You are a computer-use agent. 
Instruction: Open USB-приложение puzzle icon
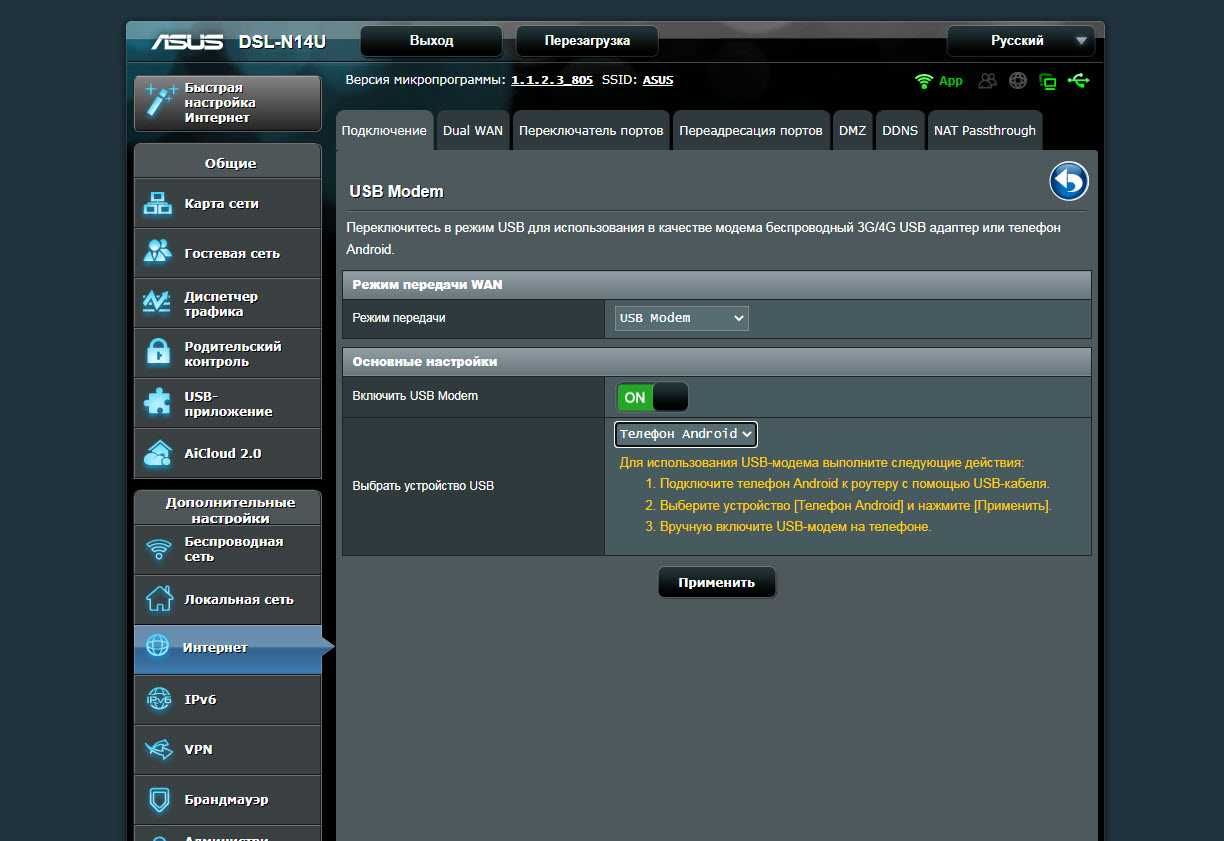click(158, 403)
